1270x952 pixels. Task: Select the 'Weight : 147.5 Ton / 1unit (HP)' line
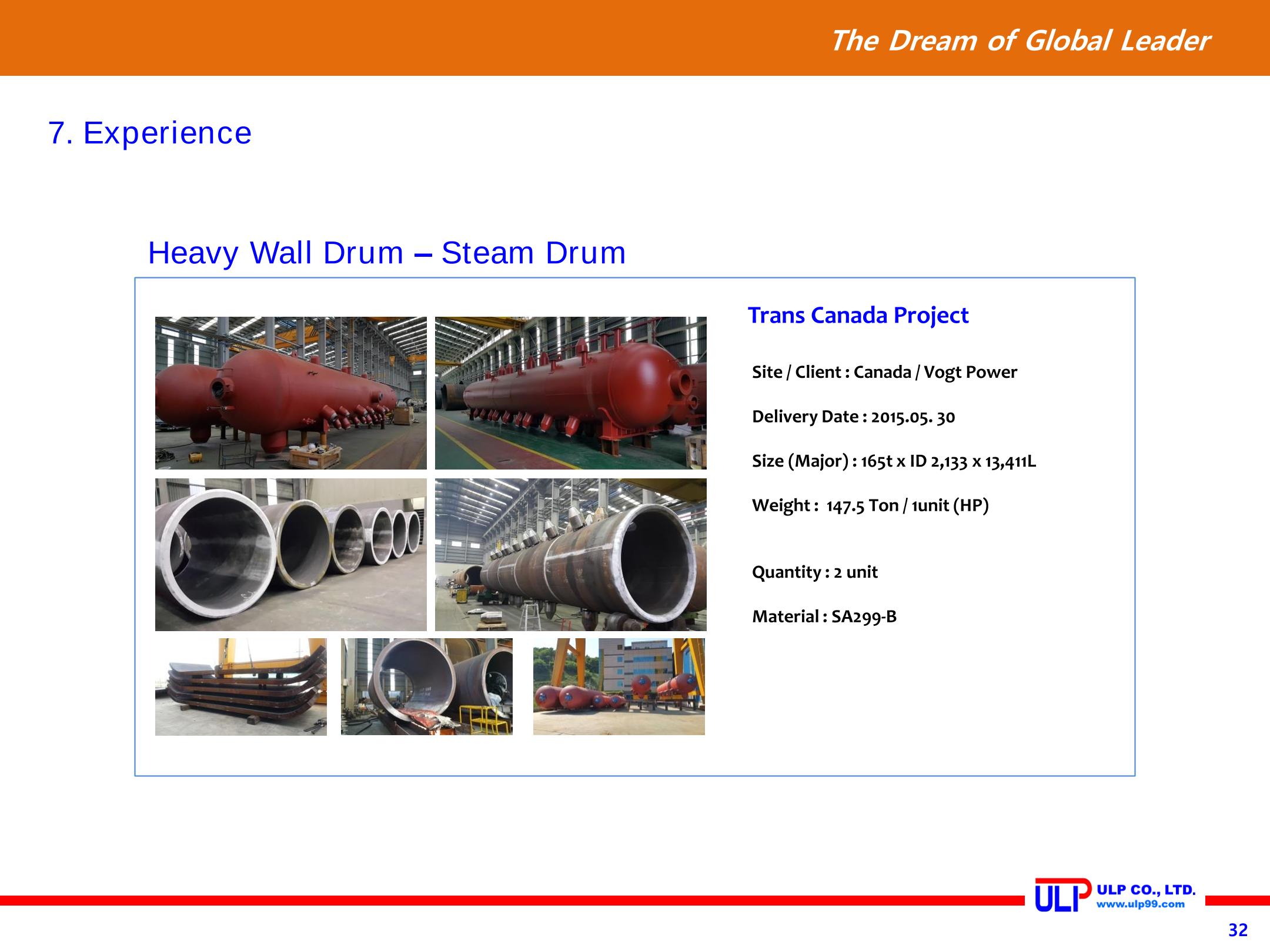point(870,505)
